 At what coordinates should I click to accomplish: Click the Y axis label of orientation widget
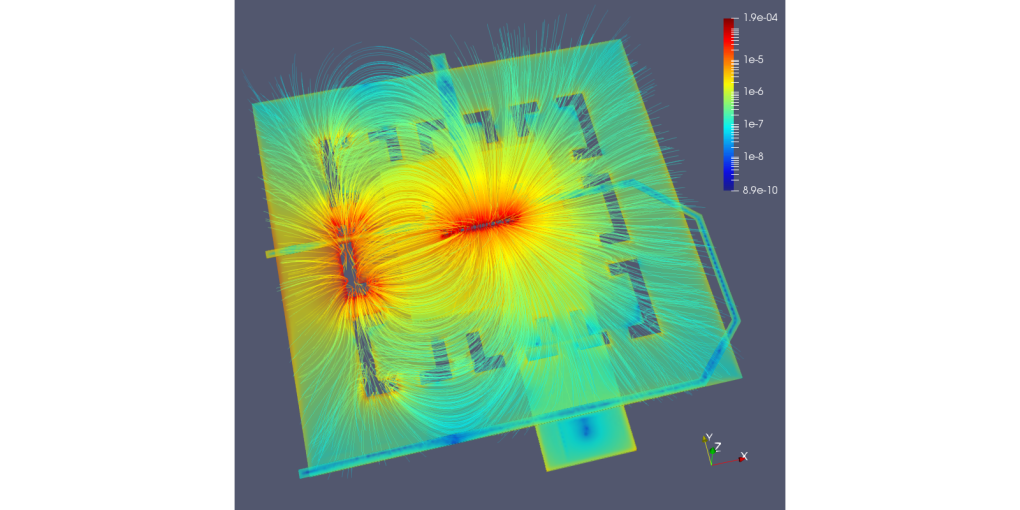coord(709,436)
